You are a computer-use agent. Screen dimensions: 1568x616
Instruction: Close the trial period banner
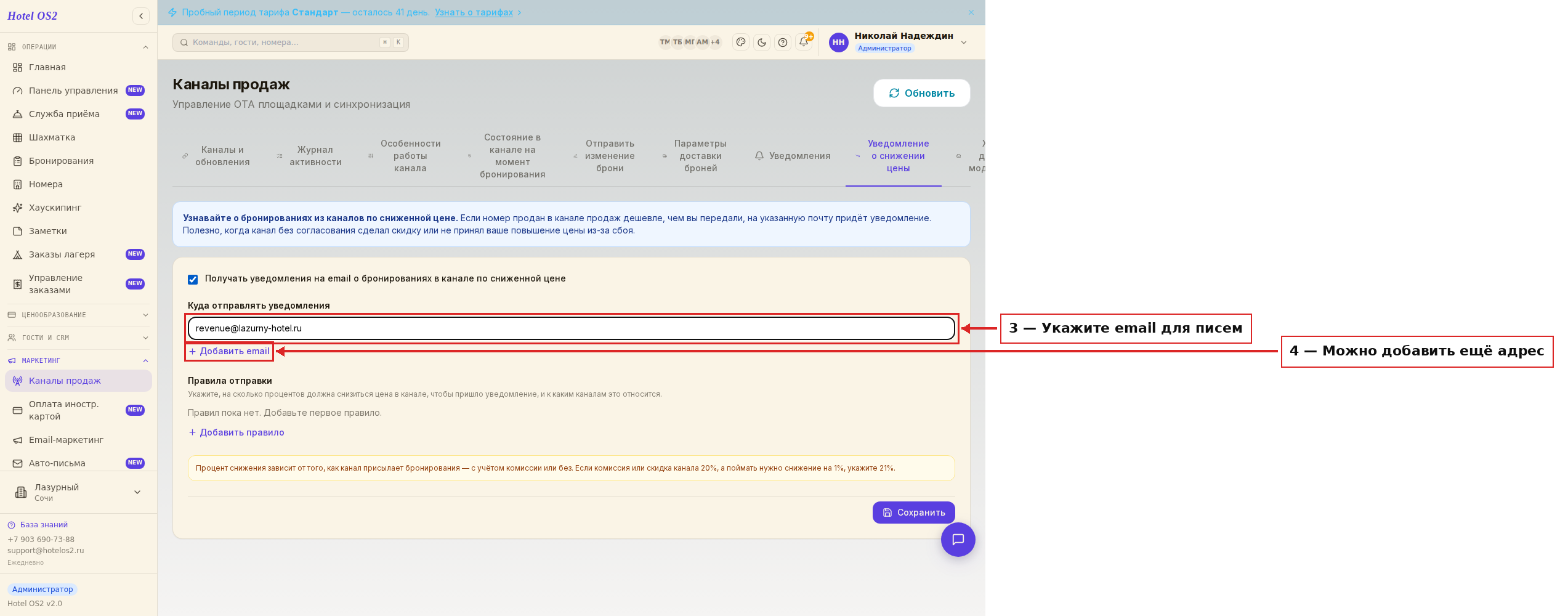pos(971,12)
